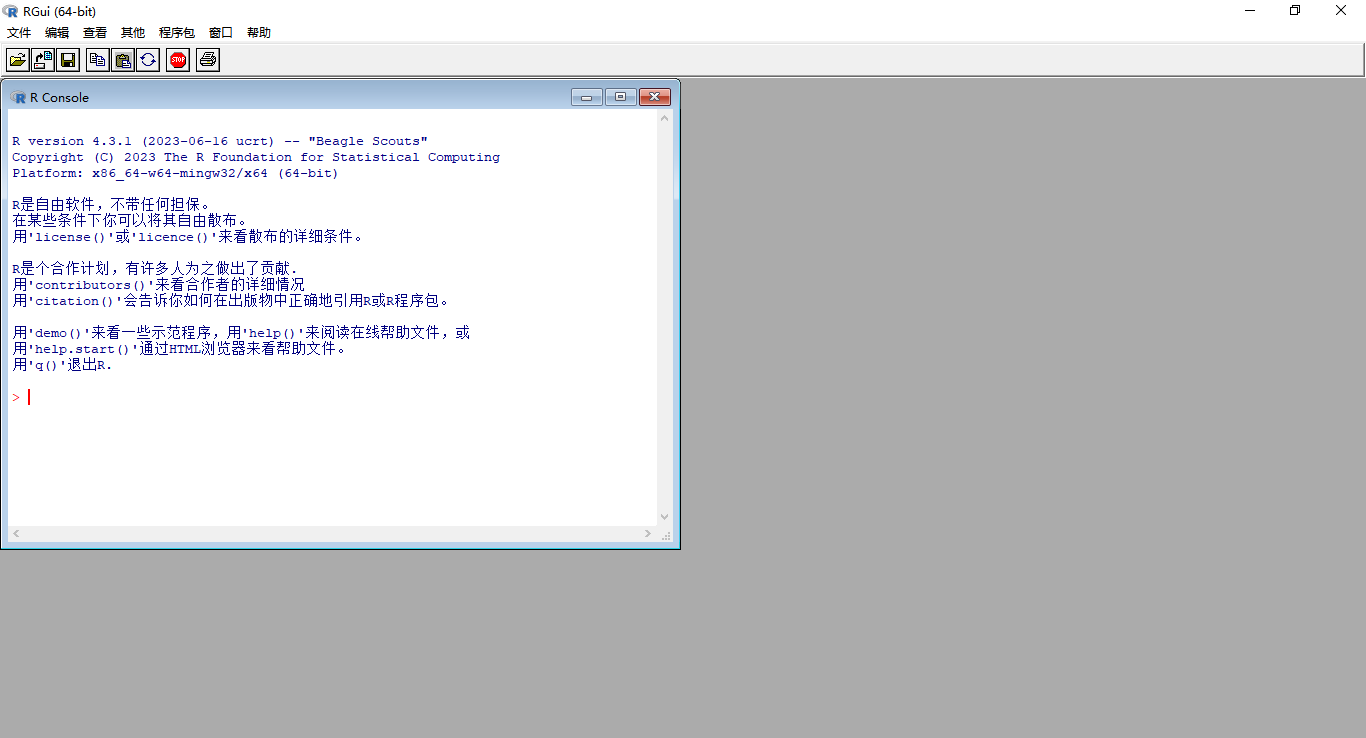Click the R Console window icon
The image size is (1366, 738).
(19, 97)
